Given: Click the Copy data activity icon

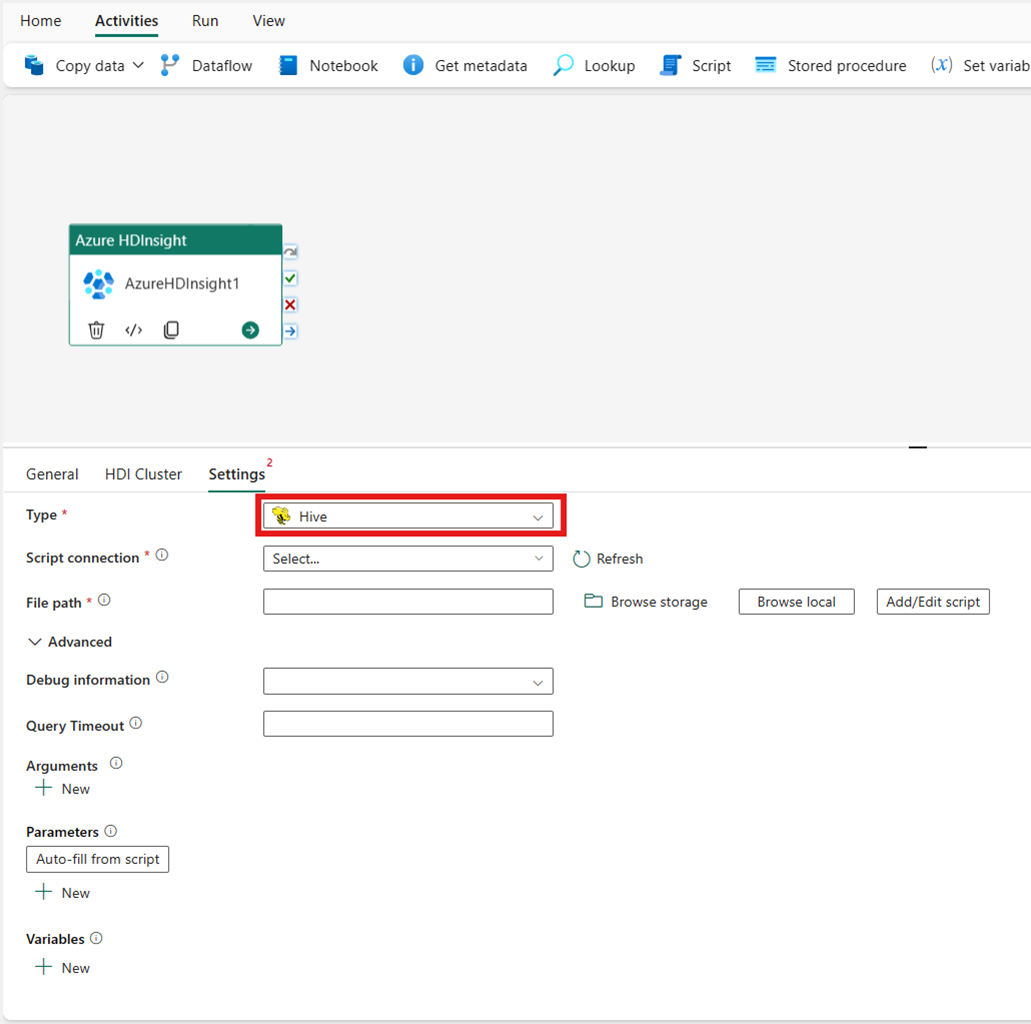Looking at the screenshot, I should [34, 65].
